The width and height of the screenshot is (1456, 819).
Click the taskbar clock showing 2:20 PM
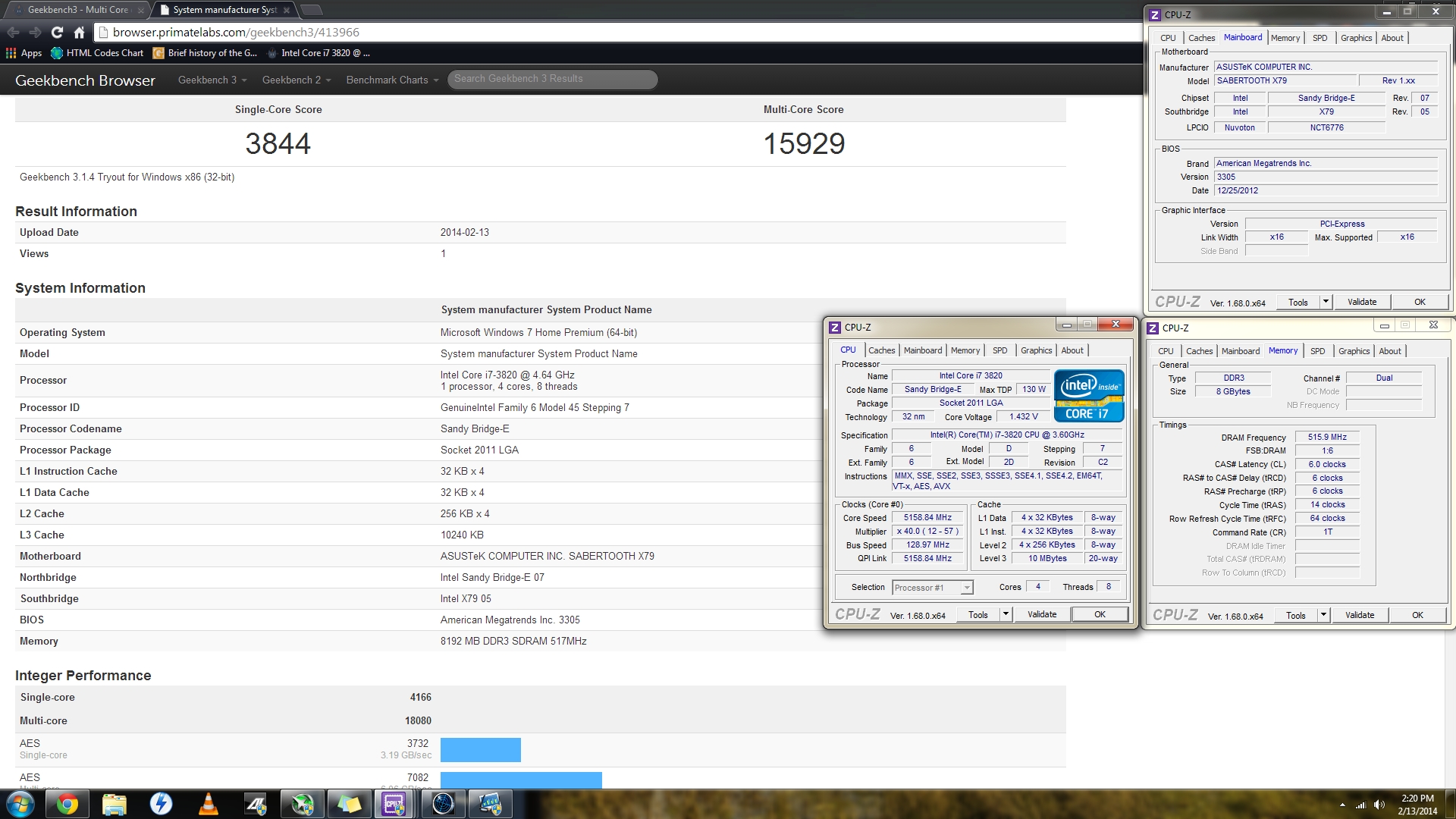[1417, 805]
